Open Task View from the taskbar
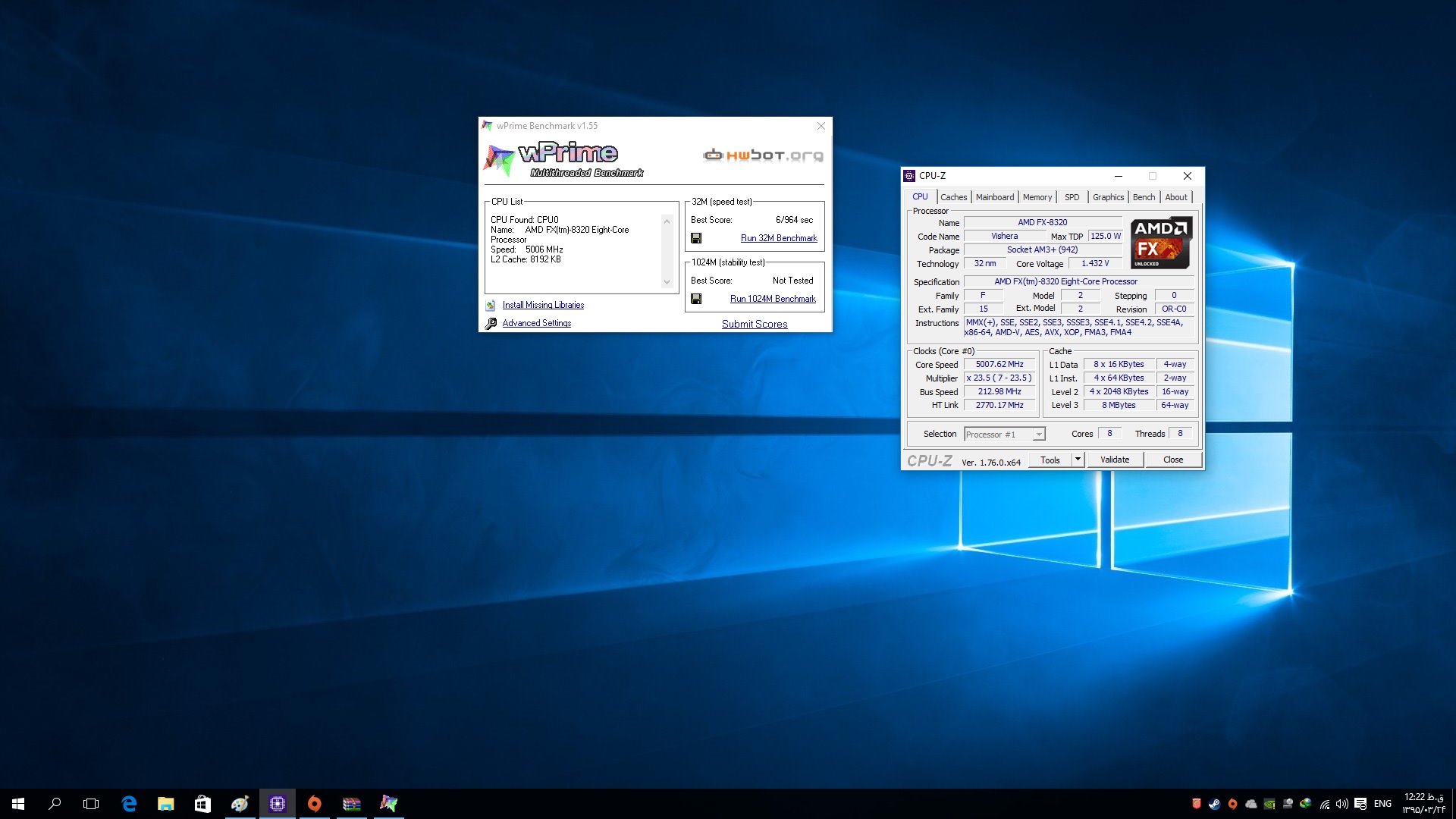The image size is (1456, 819). pos(91,804)
